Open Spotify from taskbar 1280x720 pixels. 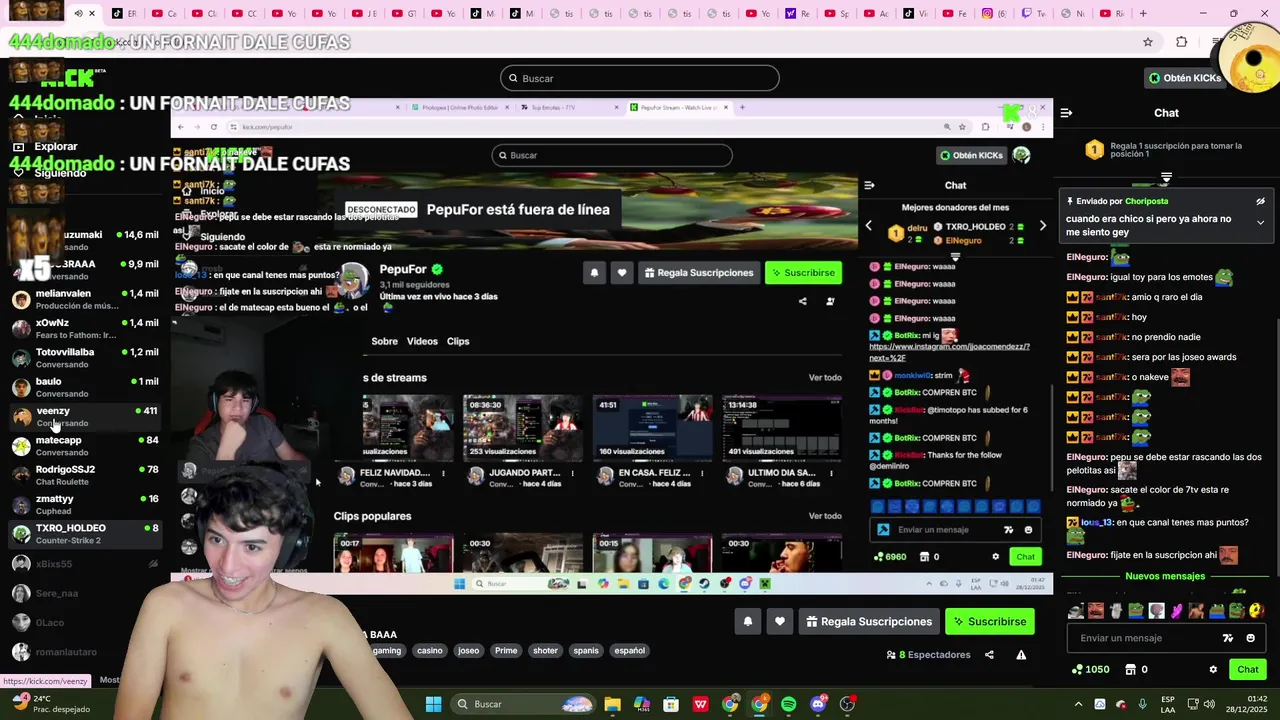pyautogui.click(x=788, y=704)
